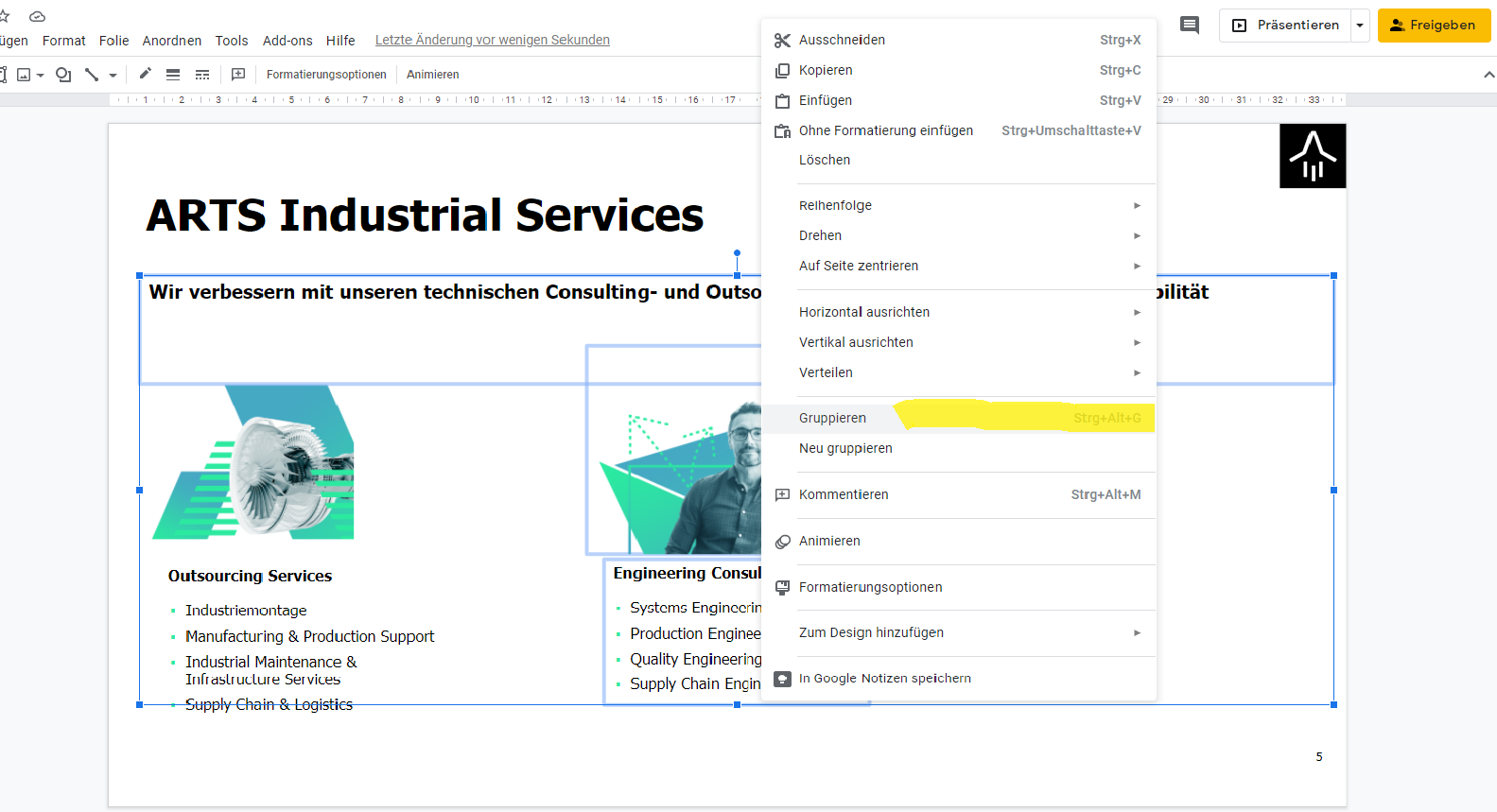Click the add comment toolbar icon

tap(238, 74)
